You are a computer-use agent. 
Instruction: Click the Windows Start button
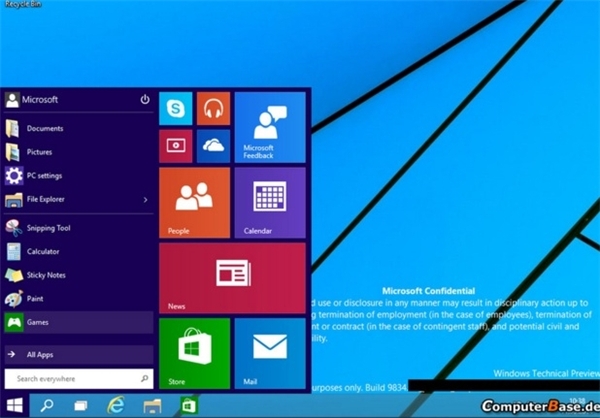pos(15,405)
